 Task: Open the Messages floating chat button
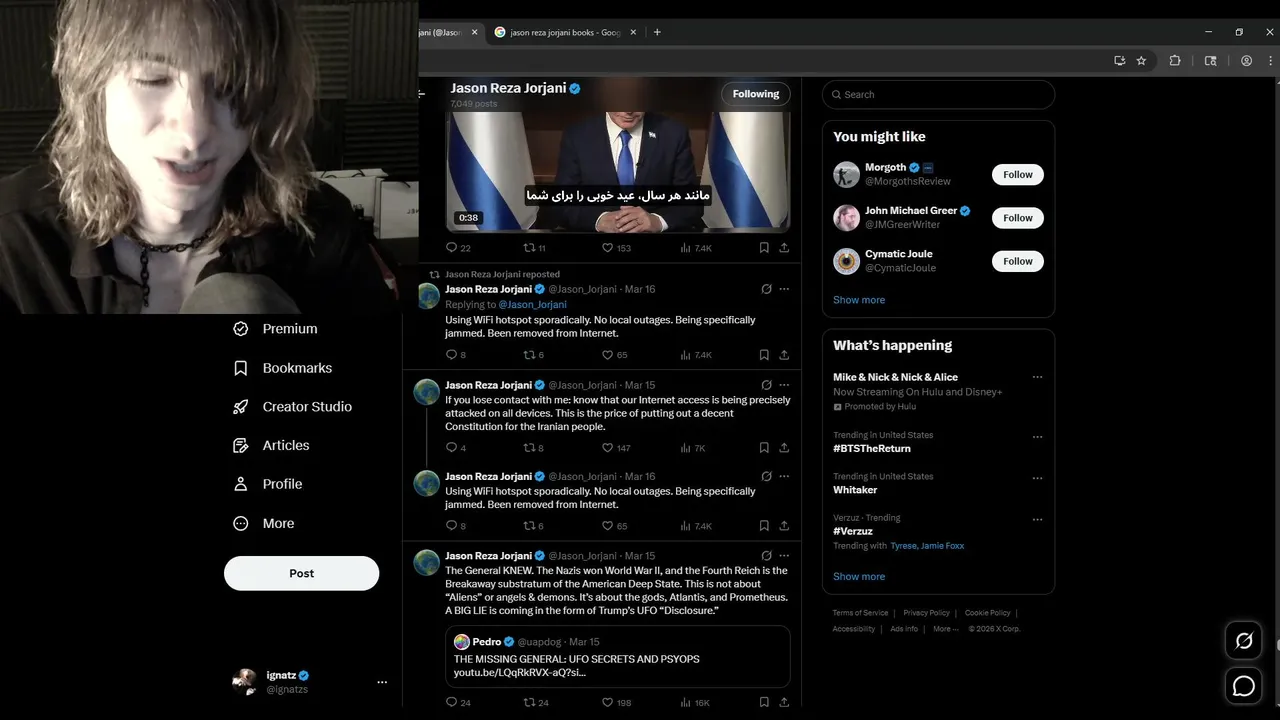1244,686
